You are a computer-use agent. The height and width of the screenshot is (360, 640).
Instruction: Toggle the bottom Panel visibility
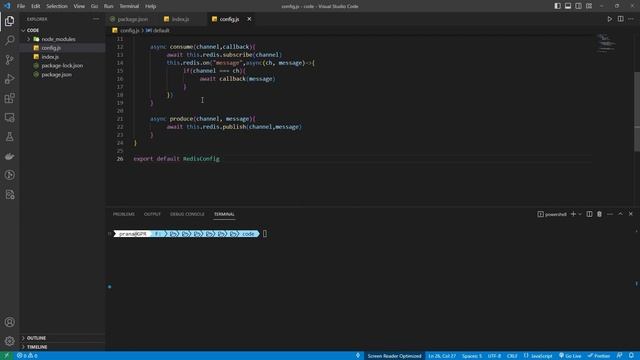click(568, 6)
